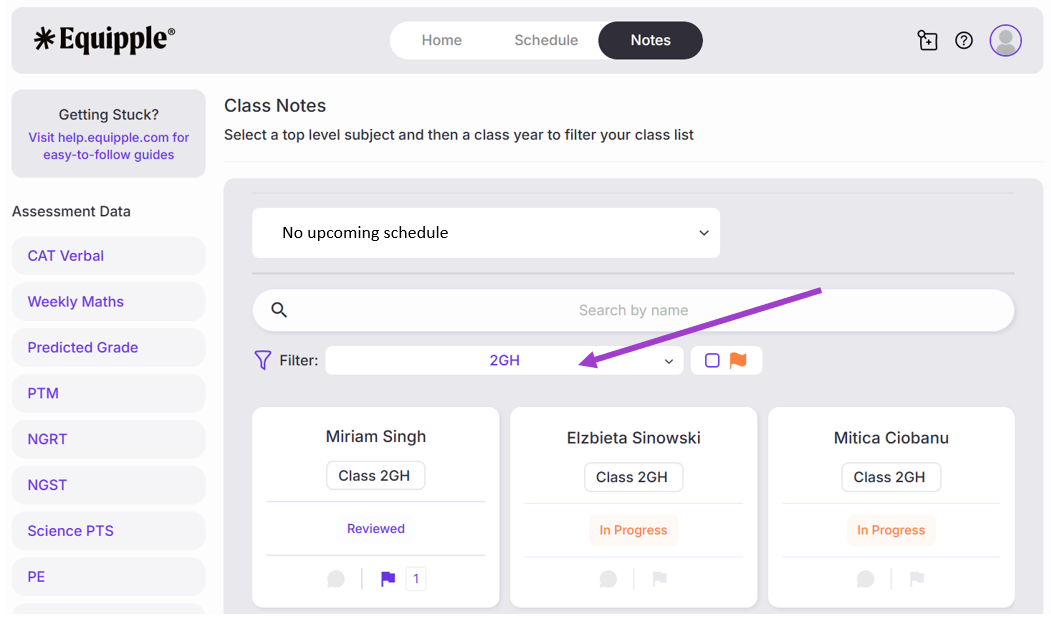Click the help question mark icon

964,41
